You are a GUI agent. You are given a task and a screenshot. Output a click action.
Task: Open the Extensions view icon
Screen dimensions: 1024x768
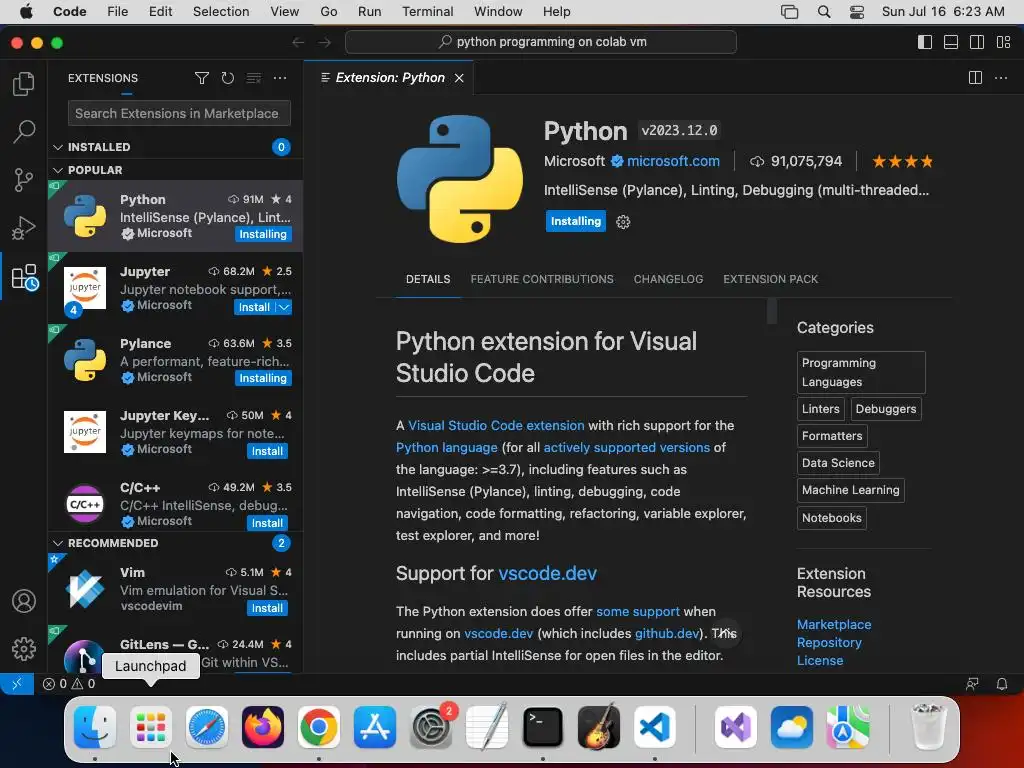[25, 277]
